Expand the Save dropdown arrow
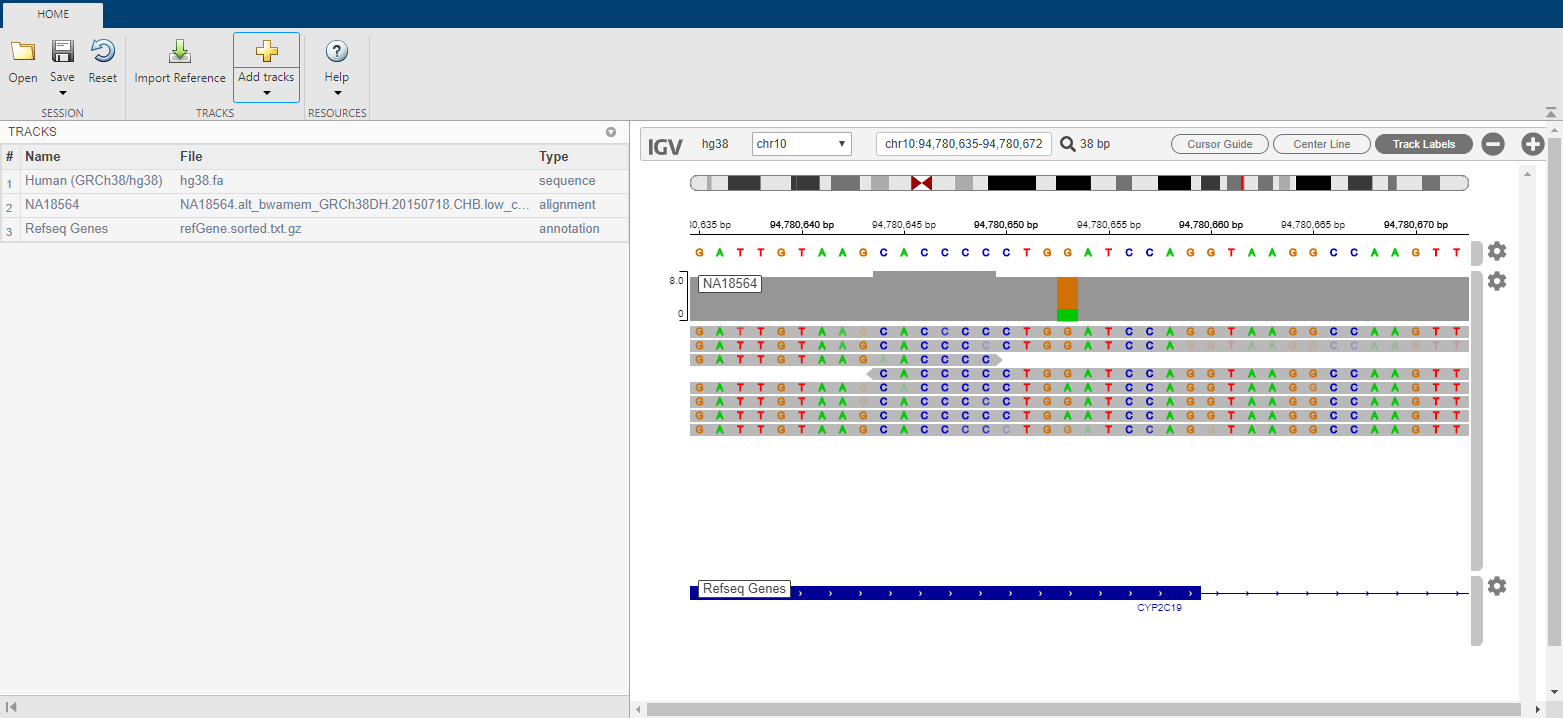 (62, 91)
